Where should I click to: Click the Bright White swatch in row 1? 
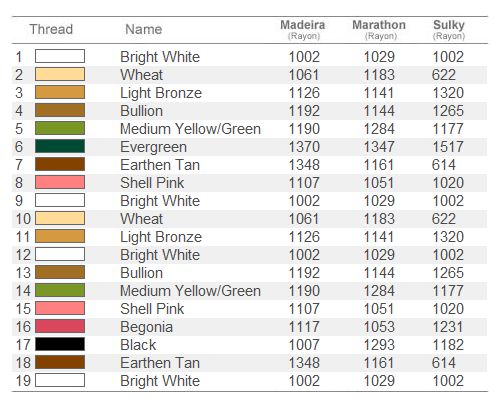pos(60,56)
